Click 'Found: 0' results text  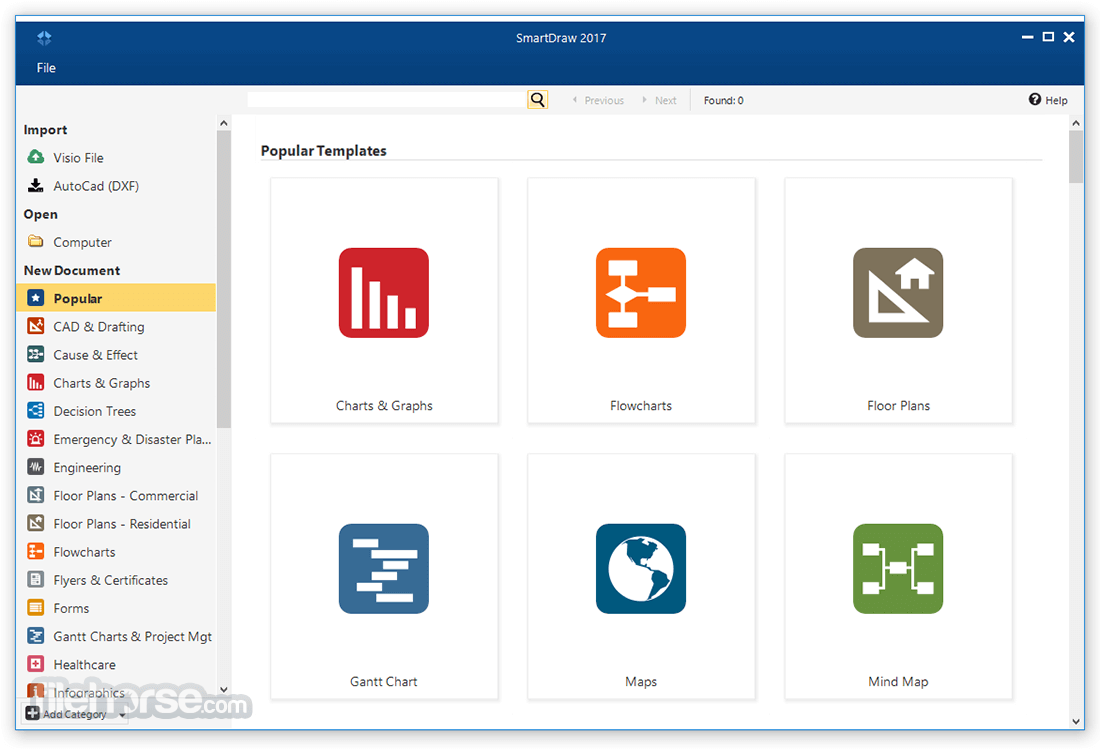pos(723,100)
